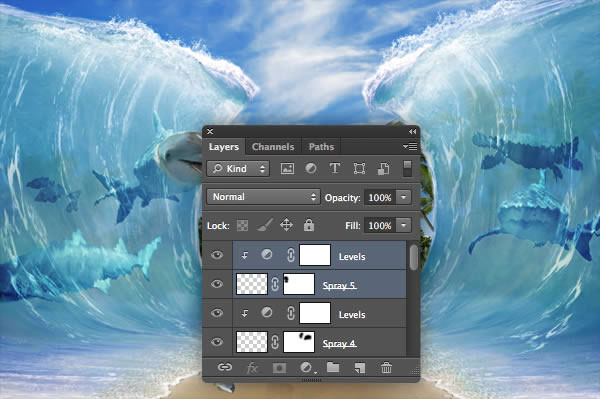Viewport: 600px width, 399px height.
Task: Switch to the Paths tab
Action: pos(321,147)
